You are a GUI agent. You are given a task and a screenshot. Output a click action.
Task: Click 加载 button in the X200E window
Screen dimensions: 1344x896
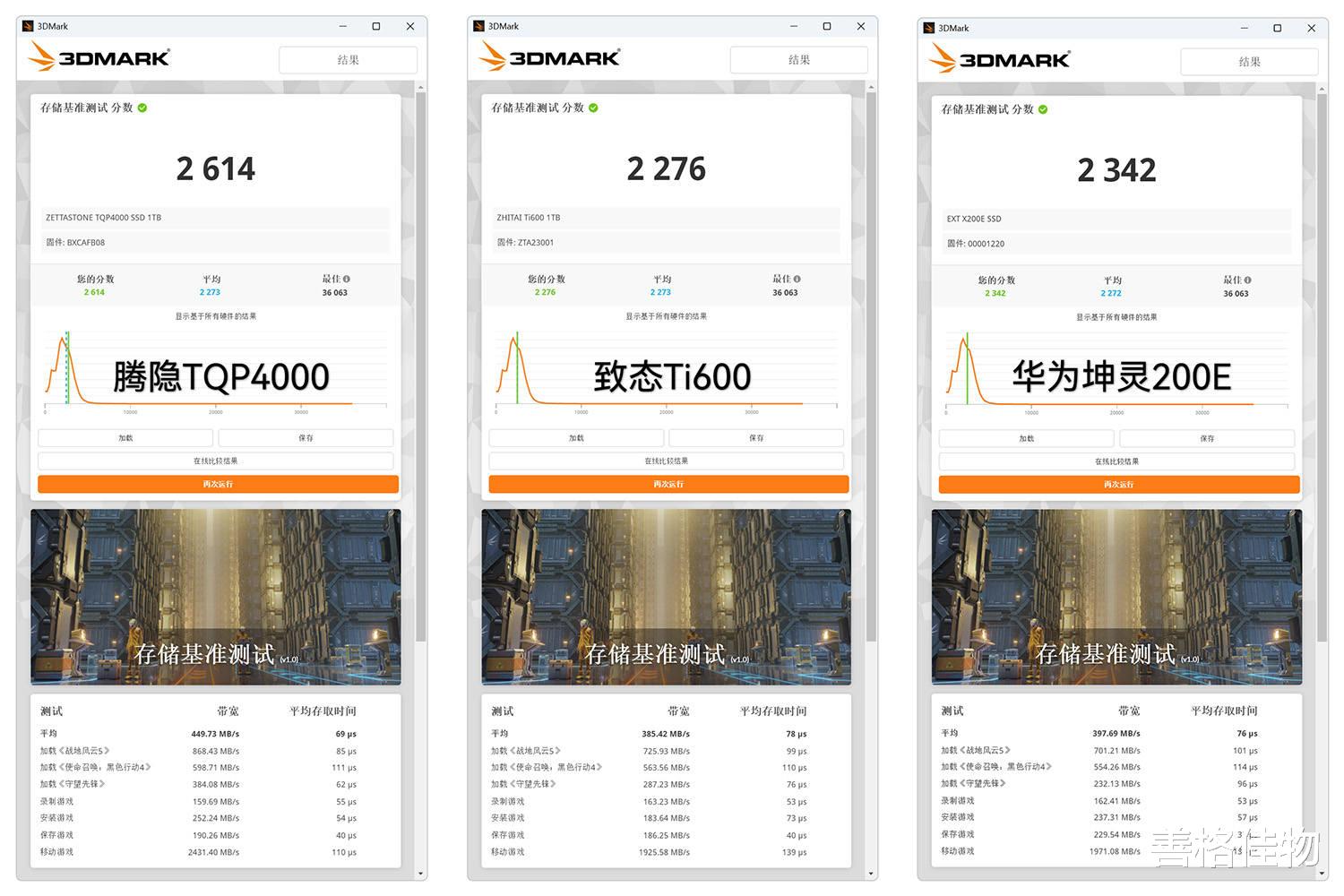coord(1027,439)
